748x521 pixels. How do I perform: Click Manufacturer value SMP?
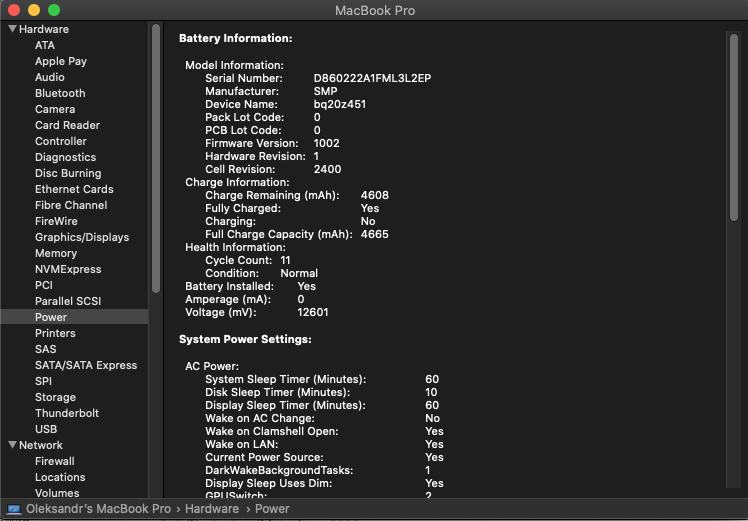(x=325, y=92)
